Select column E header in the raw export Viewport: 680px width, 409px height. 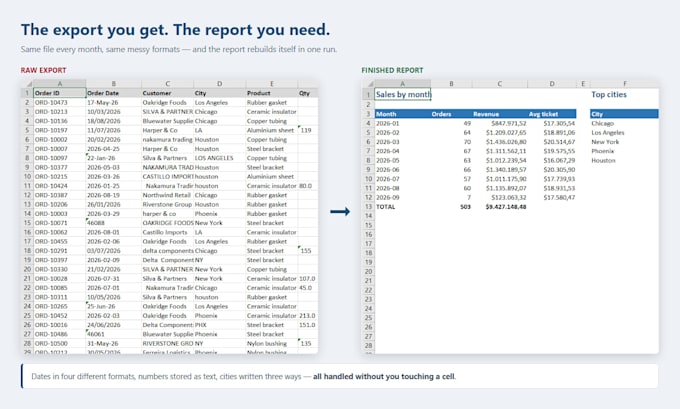pyautogui.click(x=271, y=84)
